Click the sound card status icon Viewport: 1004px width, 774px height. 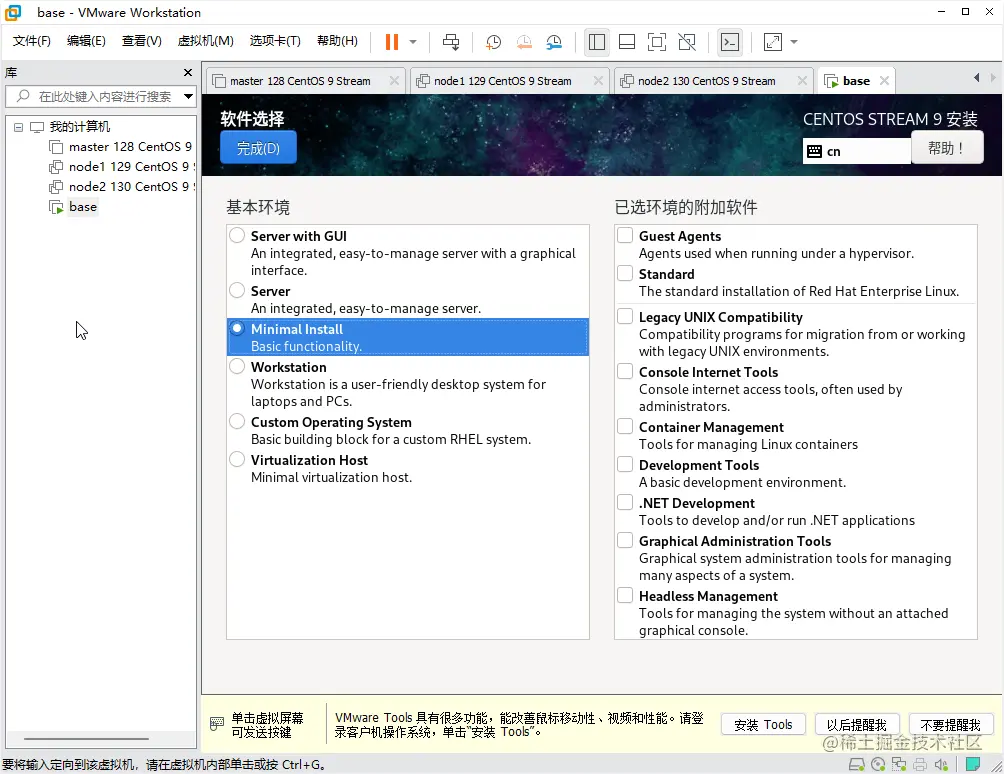[941, 764]
